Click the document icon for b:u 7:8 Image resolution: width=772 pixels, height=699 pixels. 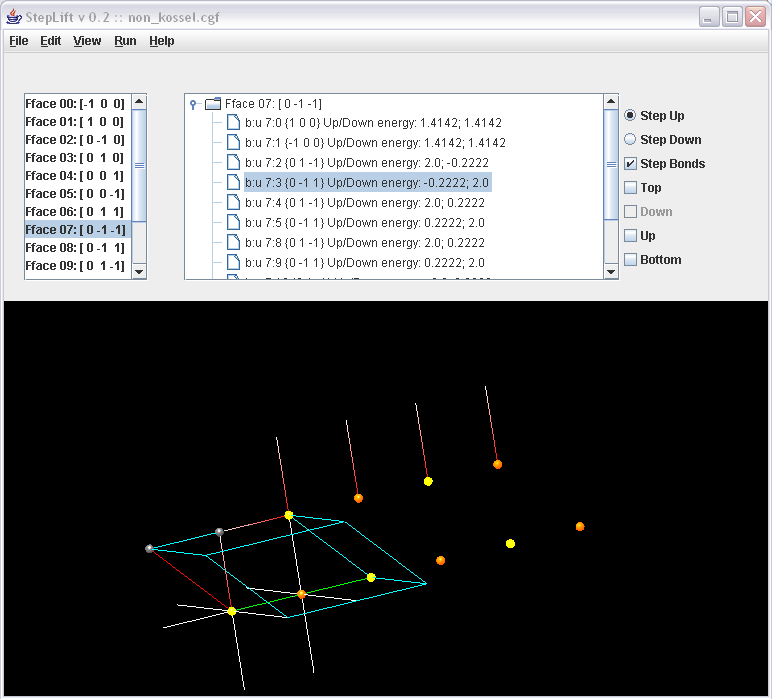[x=233, y=243]
